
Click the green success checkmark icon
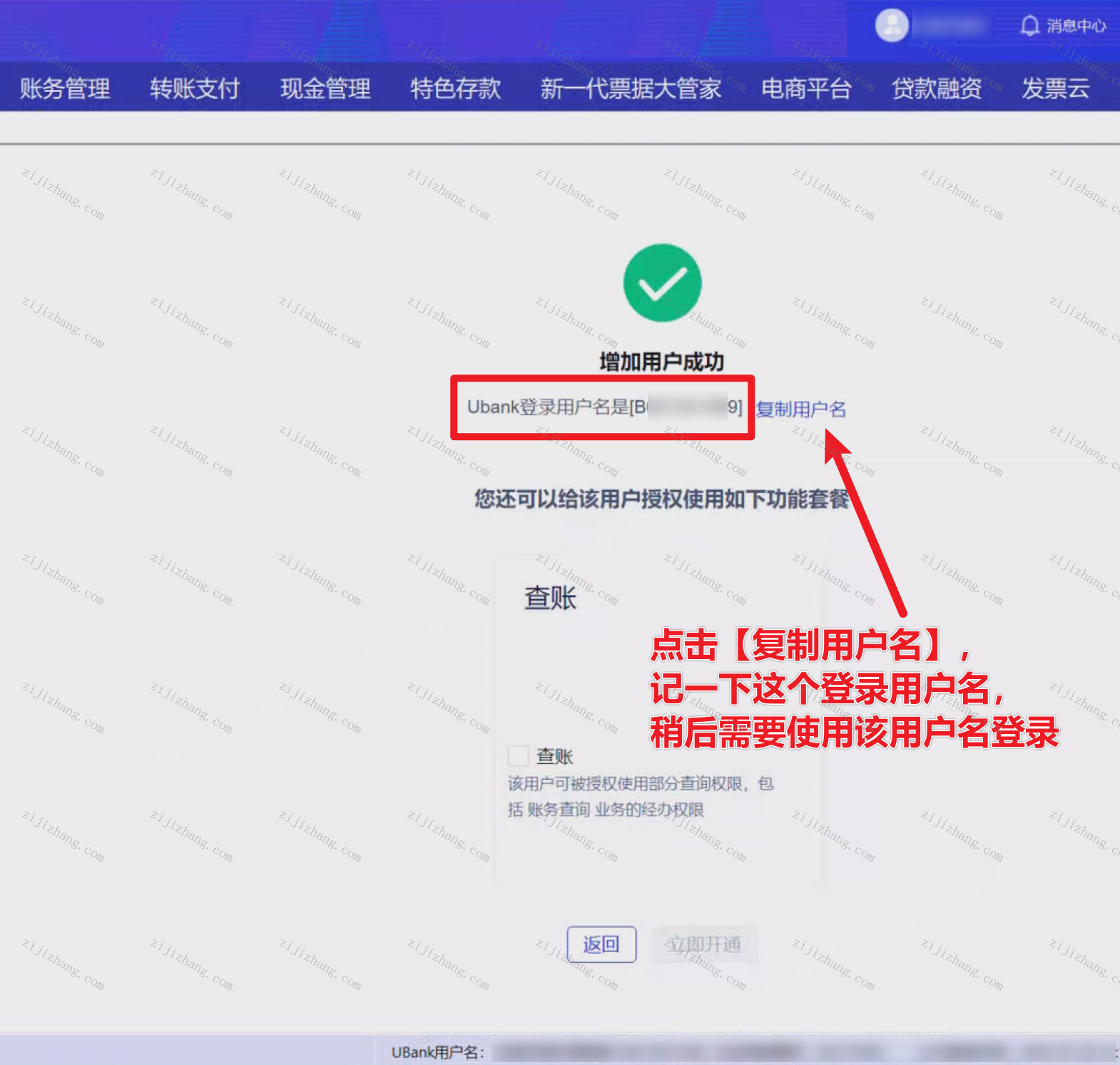pyautogui.click(x=662, y=282)
